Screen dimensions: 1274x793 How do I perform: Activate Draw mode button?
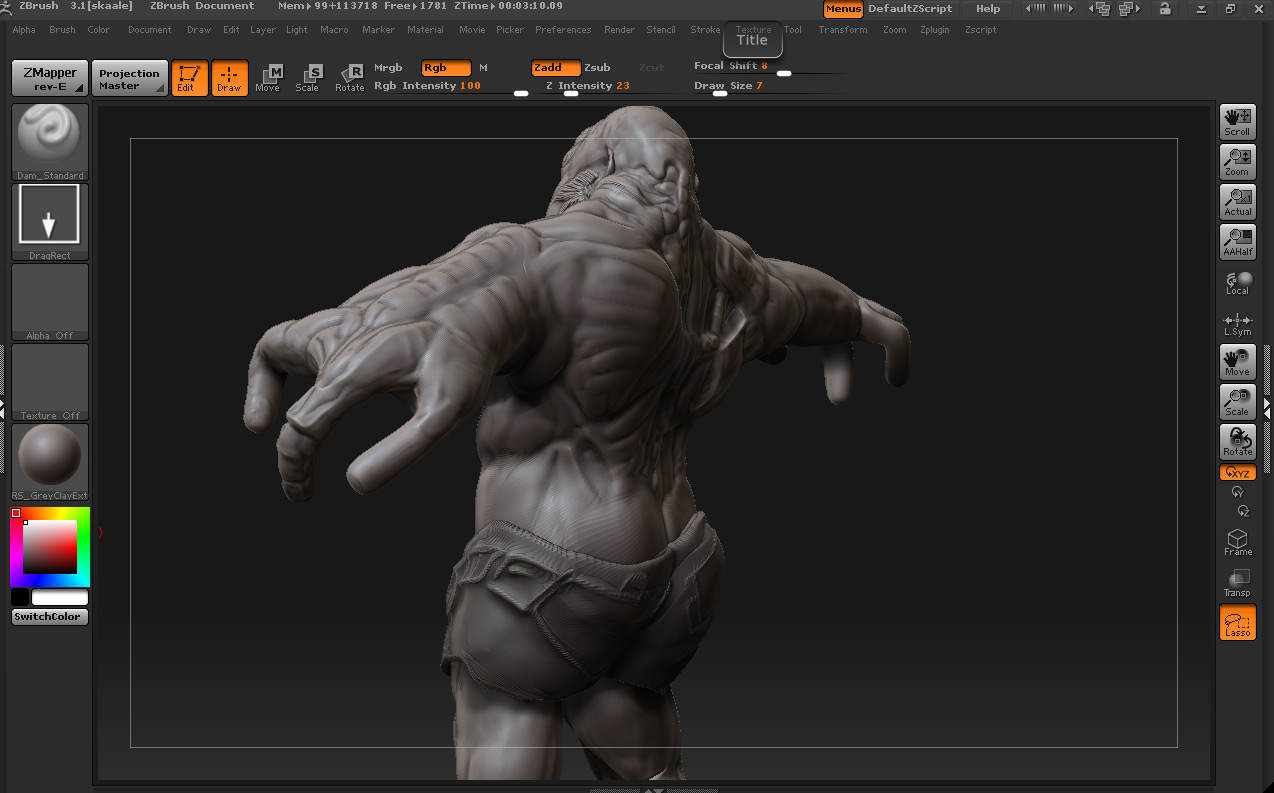click(229, 78)
